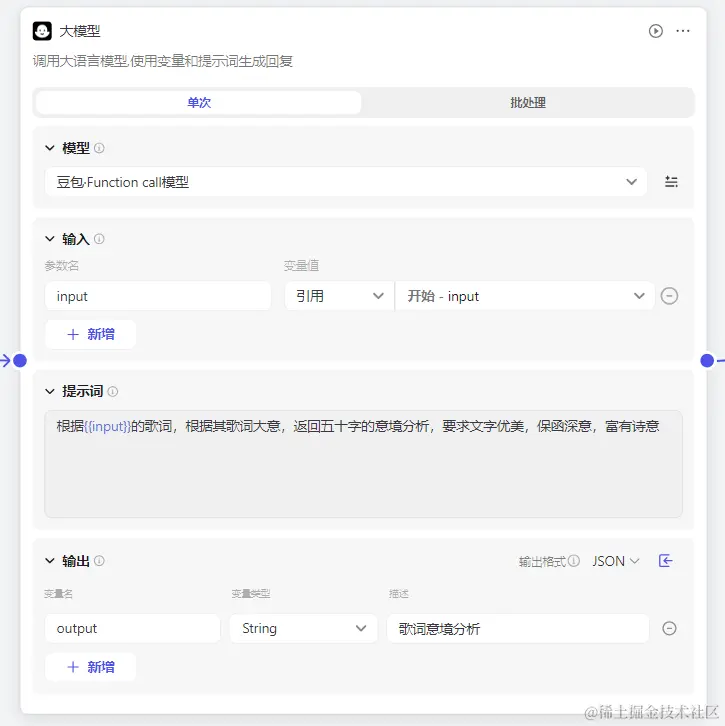The height and width of the screenshot is (726, 725).
Task: Click the 变量值 column label
Action: (x=301, y=266)
